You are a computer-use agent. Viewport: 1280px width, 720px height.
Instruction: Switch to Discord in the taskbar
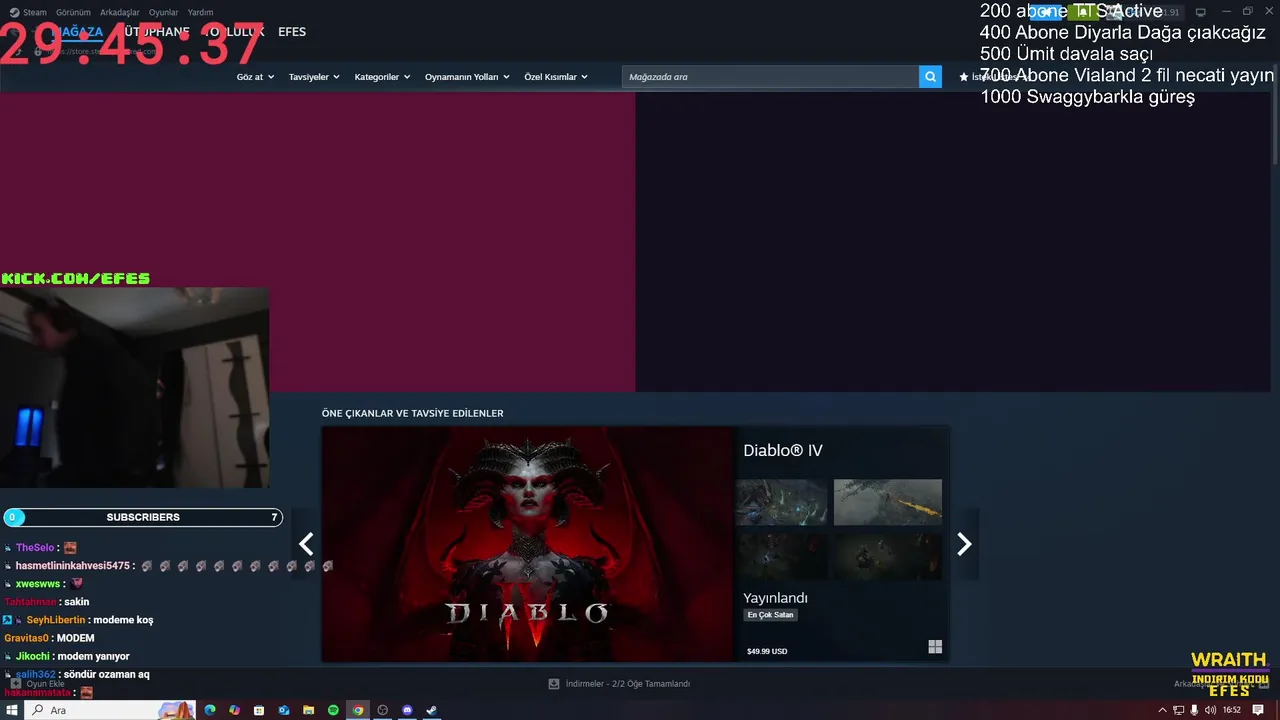click(407, 710)
